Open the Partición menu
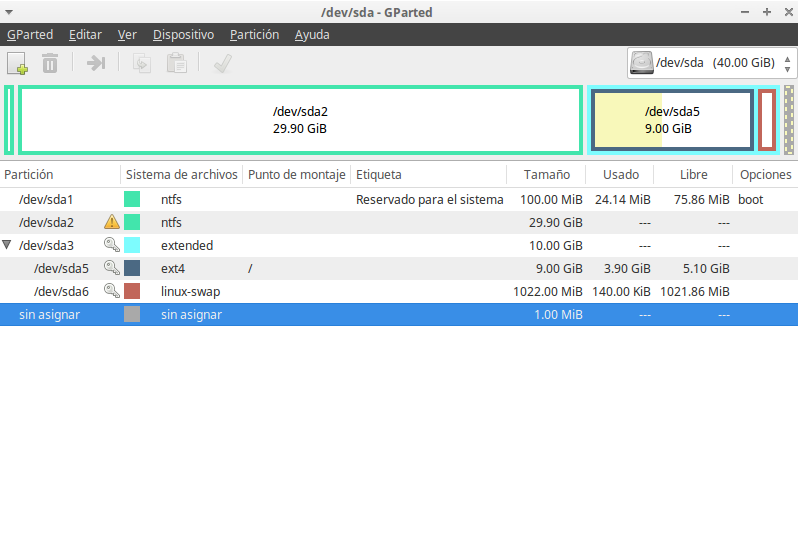798x548 pixels. coord(254,35)
